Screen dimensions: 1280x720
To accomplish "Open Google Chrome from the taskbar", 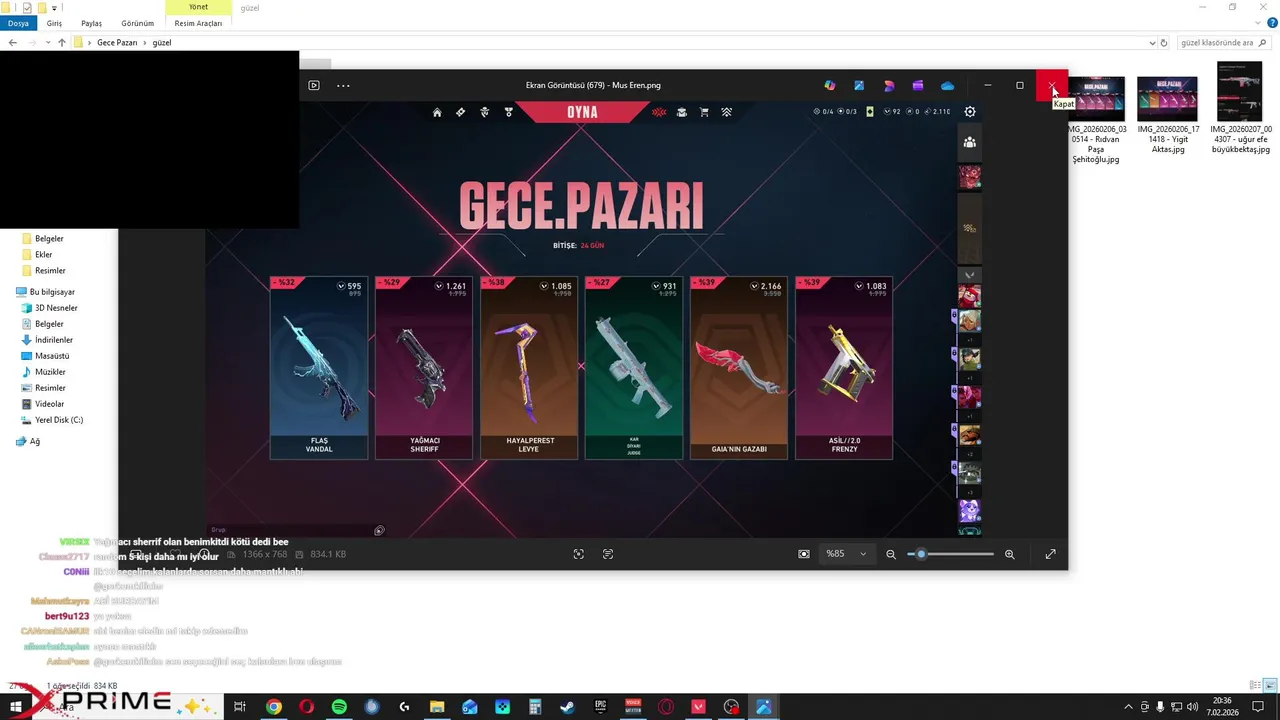I will [273, 707].
